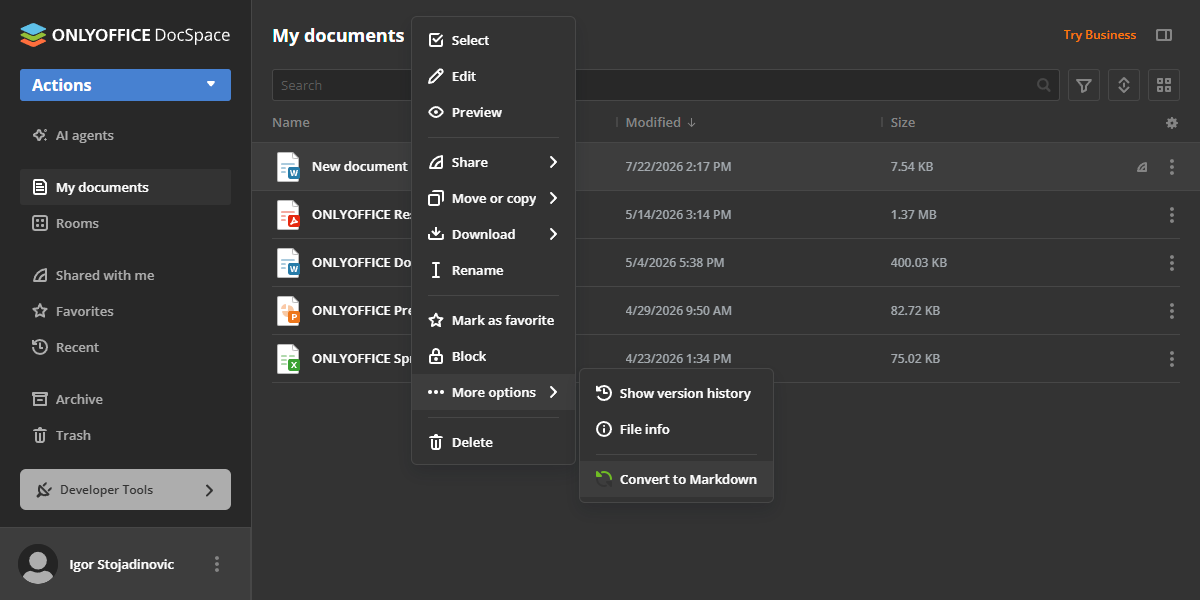Click the shared indicator icon on New document

(1142, 168)
